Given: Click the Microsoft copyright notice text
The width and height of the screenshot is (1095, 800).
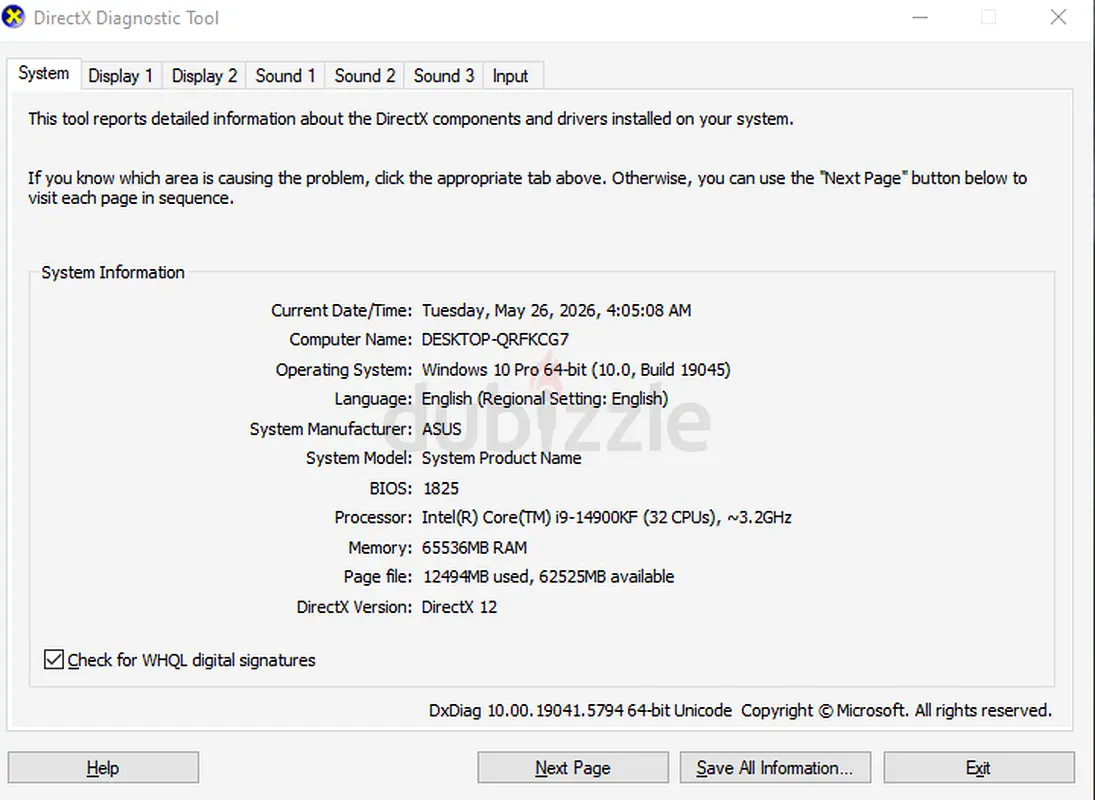Looking at the screenshot, I should coord(896,711).
